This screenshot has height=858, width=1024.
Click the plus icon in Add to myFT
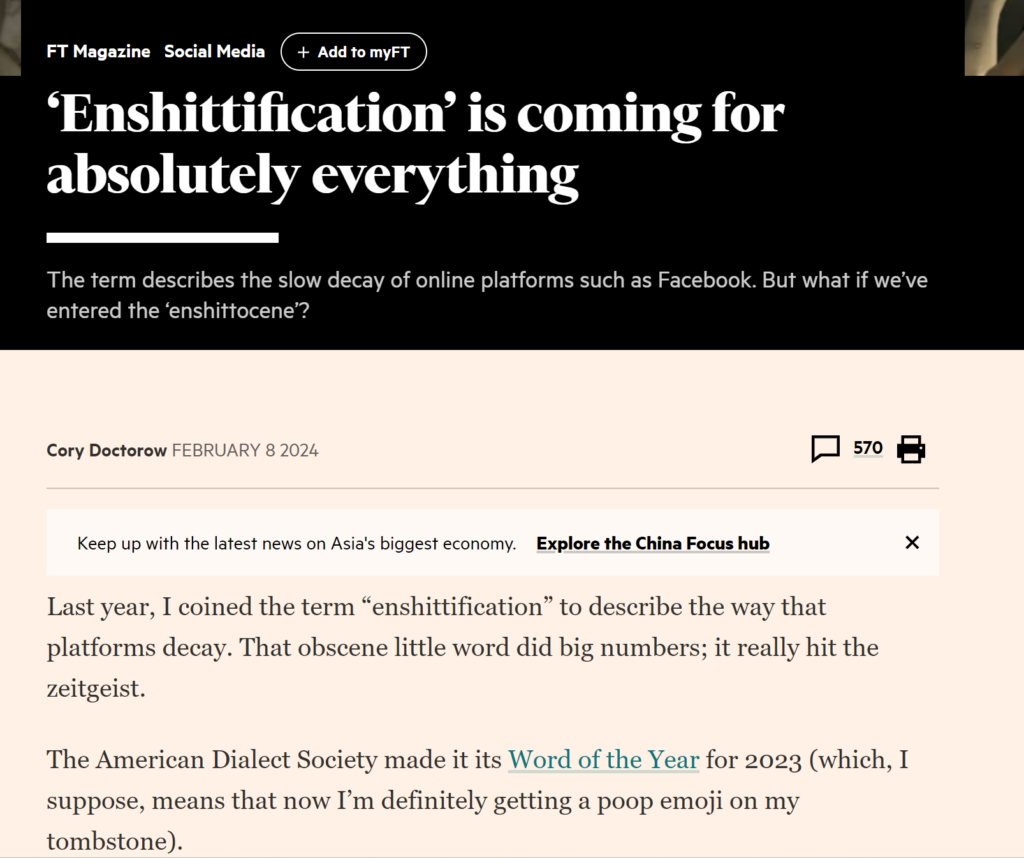point(303,52)
